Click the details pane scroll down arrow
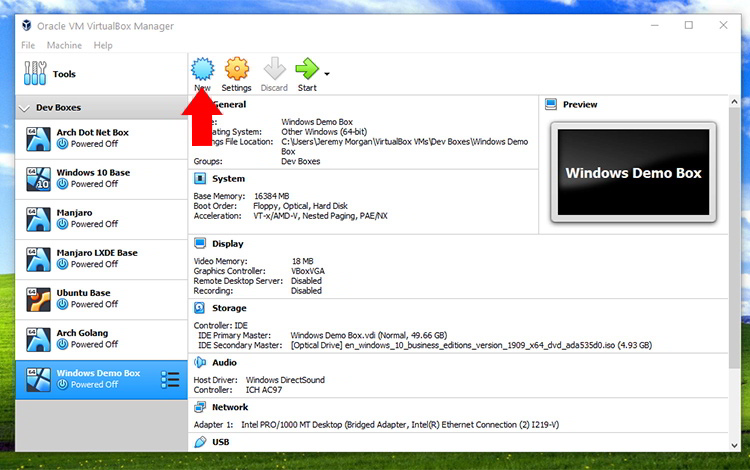Viewport: 750px width, 470px height. click(734, 446)
